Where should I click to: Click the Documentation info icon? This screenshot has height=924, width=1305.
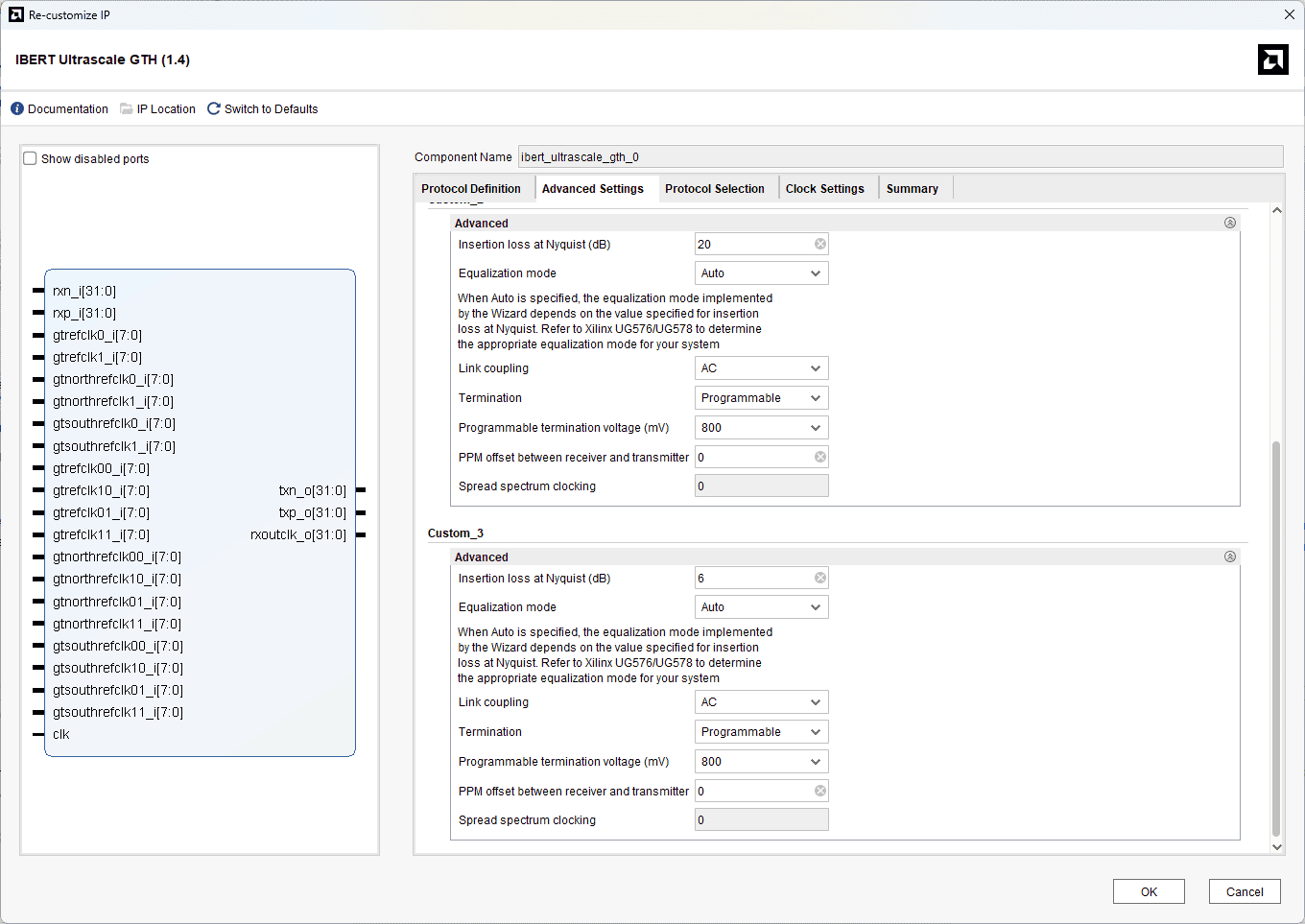(17, 109)
